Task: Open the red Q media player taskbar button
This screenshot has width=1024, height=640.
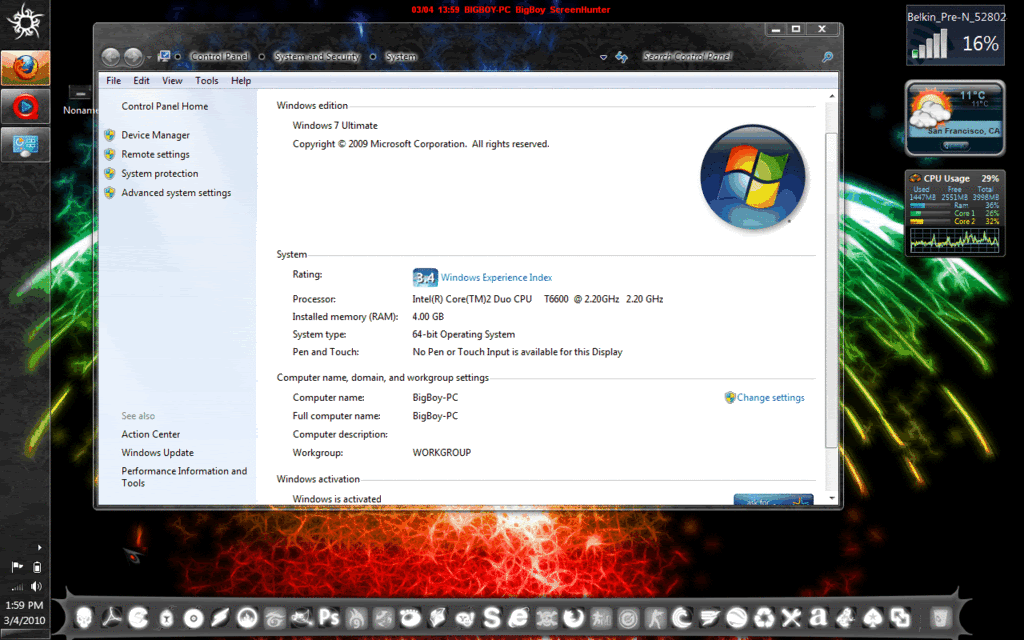Action: pos(25,106)
